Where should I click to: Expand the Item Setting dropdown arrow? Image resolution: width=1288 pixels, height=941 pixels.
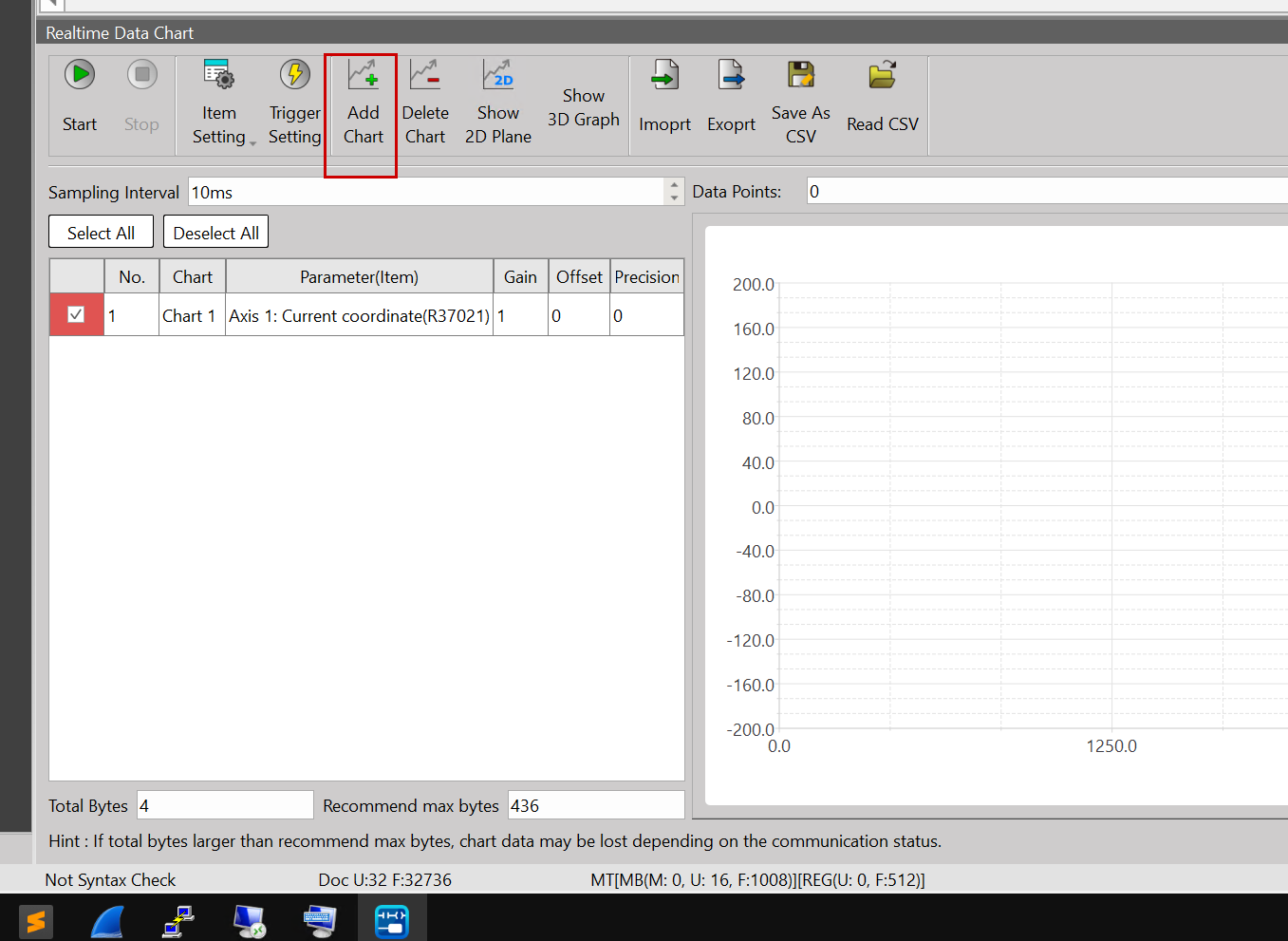pyautogui.click(x=252, y=143)
